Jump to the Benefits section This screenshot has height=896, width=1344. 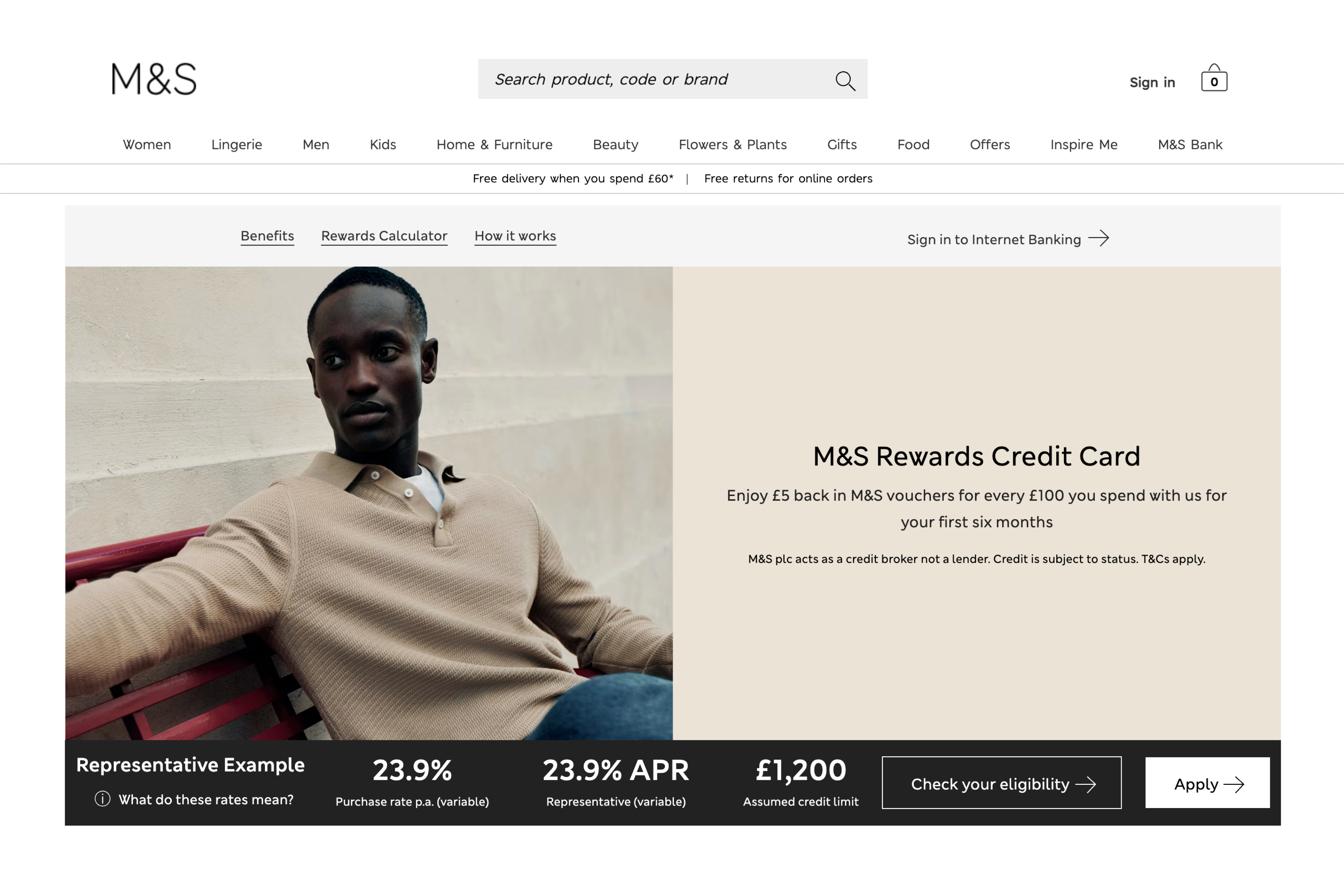267,236
